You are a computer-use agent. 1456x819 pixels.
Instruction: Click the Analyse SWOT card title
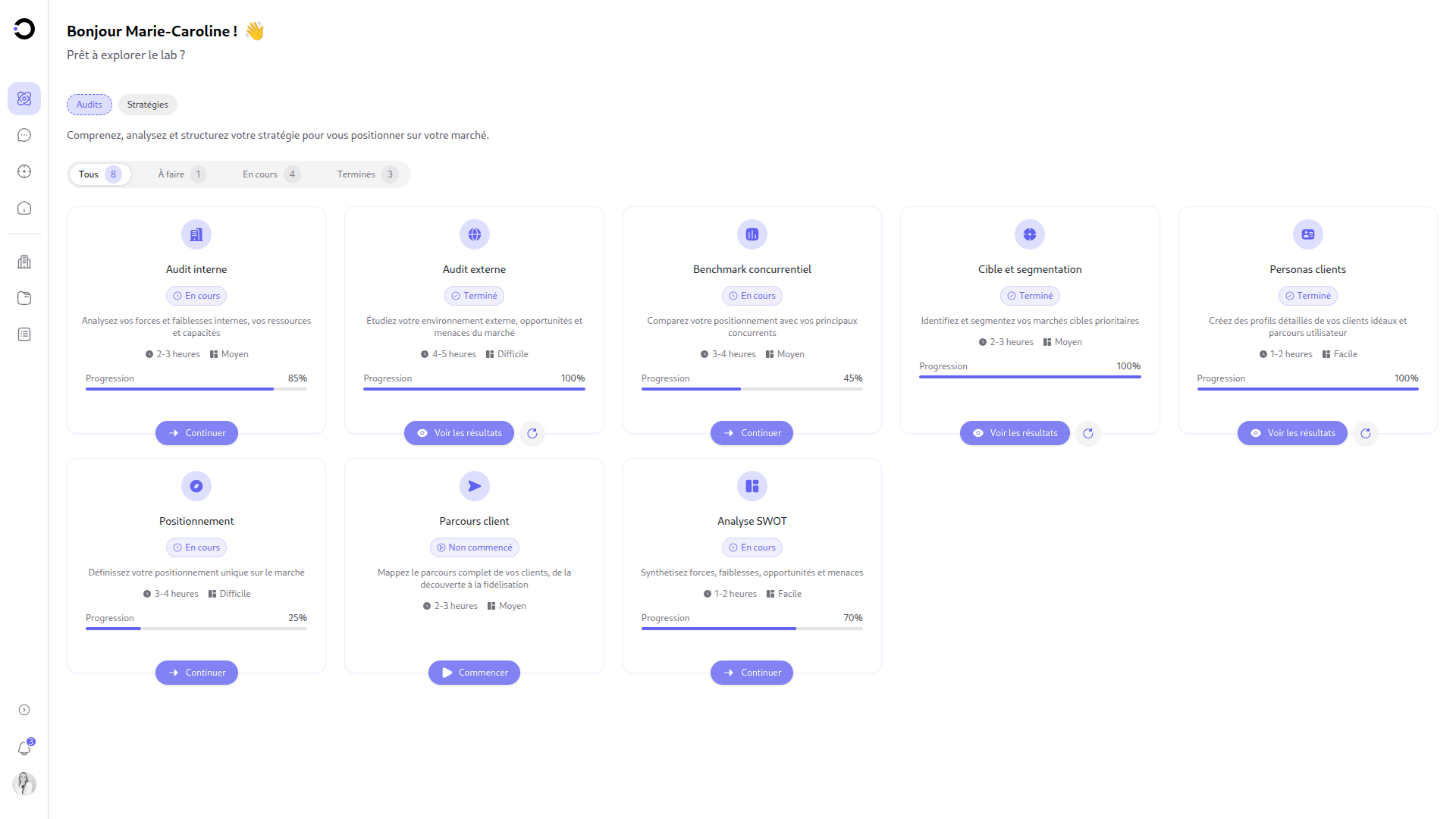tap(752, 521)
